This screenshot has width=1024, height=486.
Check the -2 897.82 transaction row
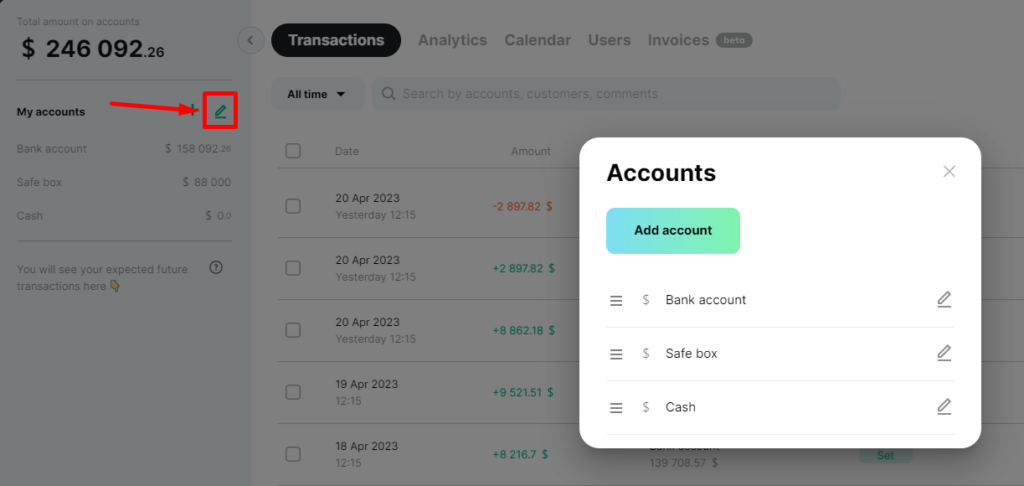click(293, 206)
